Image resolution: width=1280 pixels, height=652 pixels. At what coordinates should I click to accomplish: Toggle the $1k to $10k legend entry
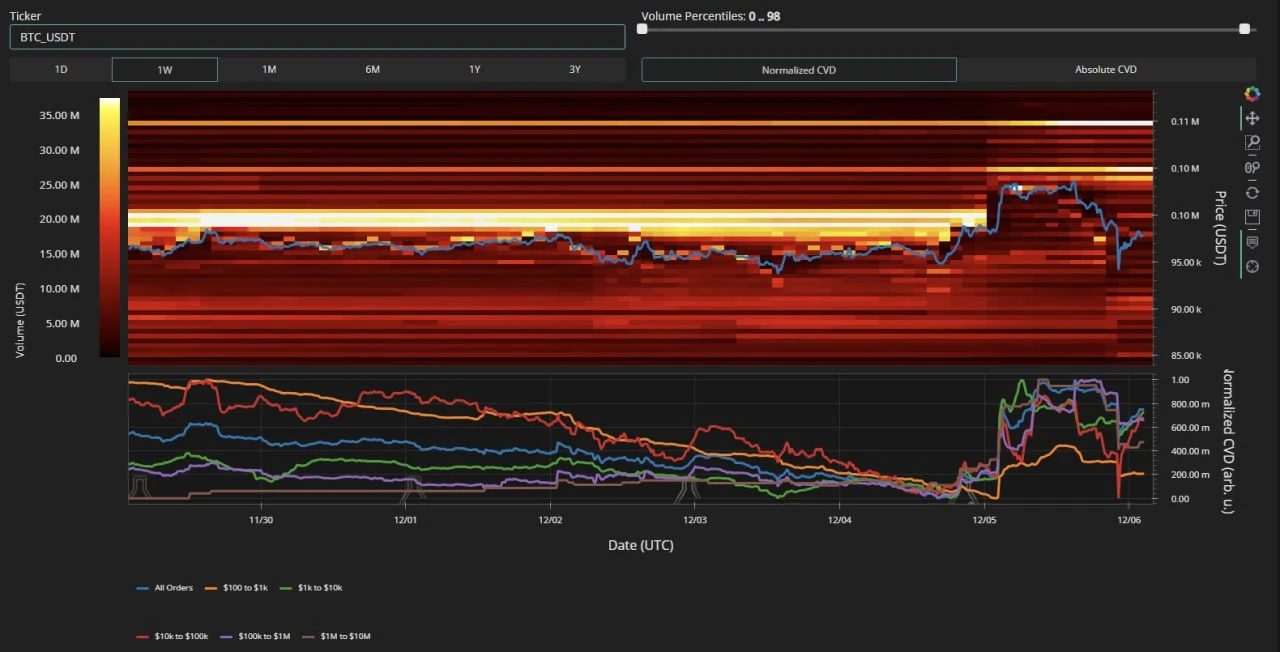point(309,588)
